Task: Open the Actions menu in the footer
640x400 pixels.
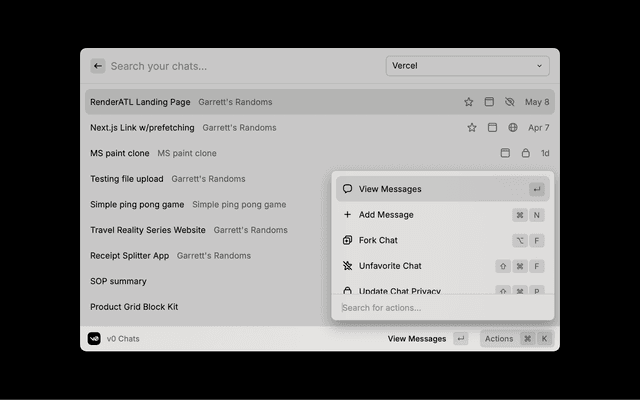Action: pyautogui.click(x=516, y=339)
